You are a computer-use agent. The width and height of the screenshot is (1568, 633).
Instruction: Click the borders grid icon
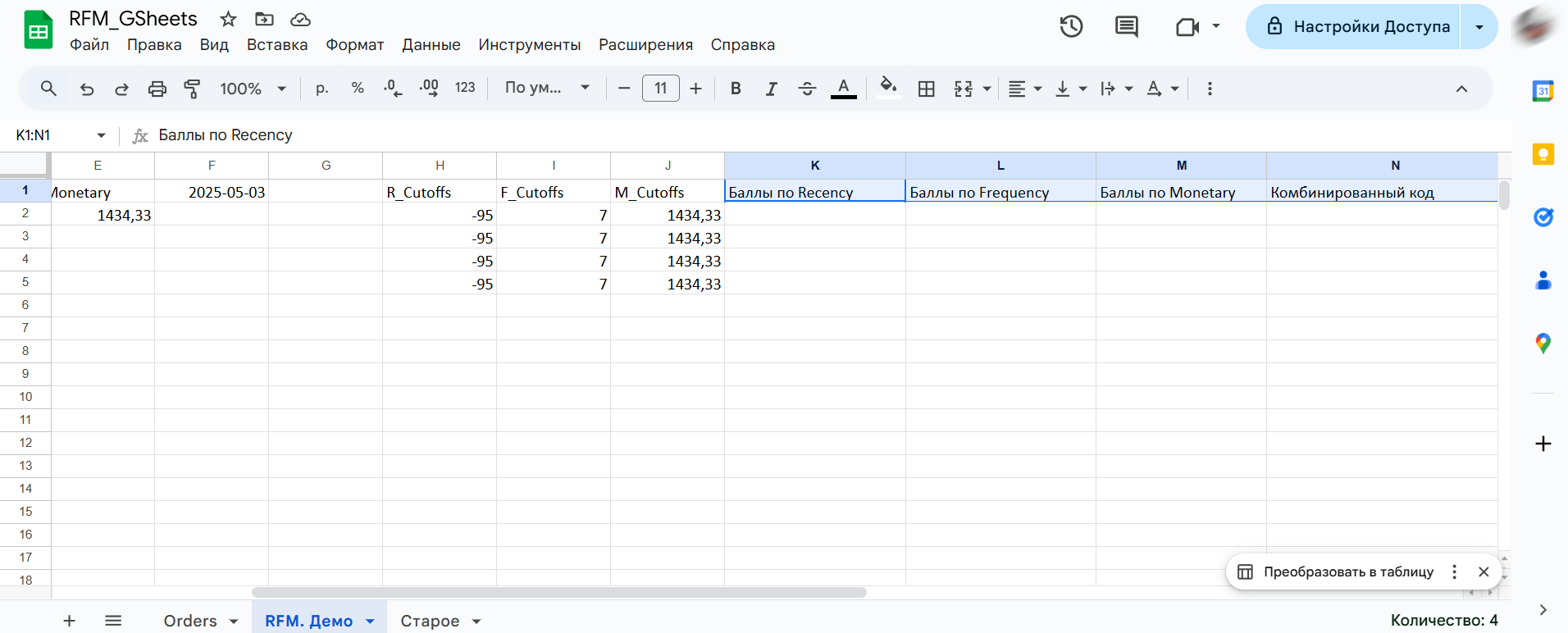click(926, 89)
